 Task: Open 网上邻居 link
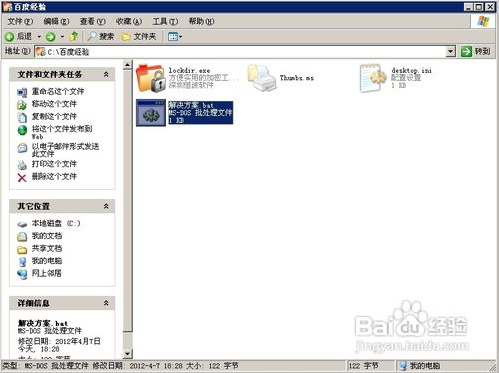point(47,273)
